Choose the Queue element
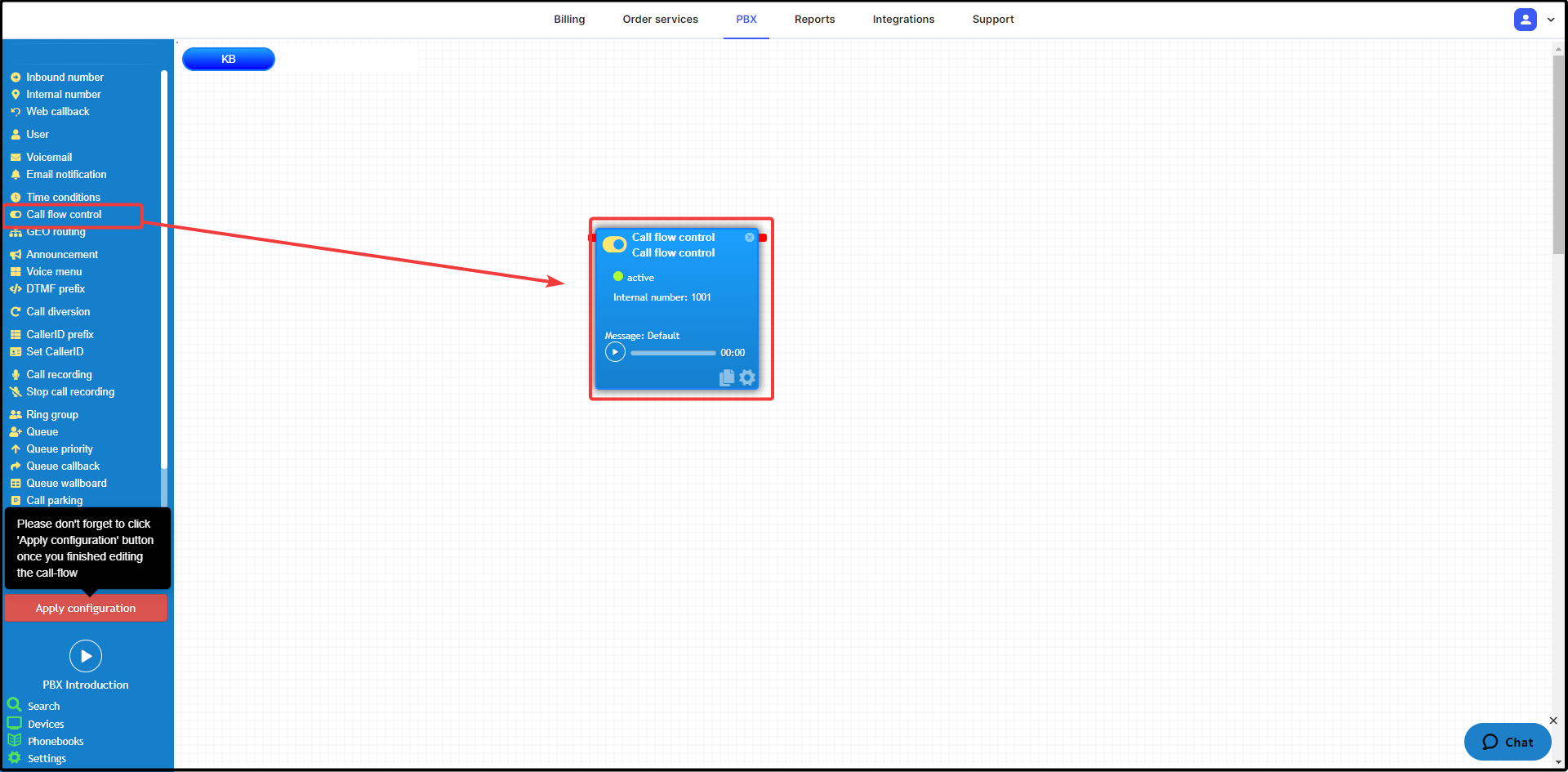The height and width of the screenshot is (772, 1568). (x=42, y=432)
